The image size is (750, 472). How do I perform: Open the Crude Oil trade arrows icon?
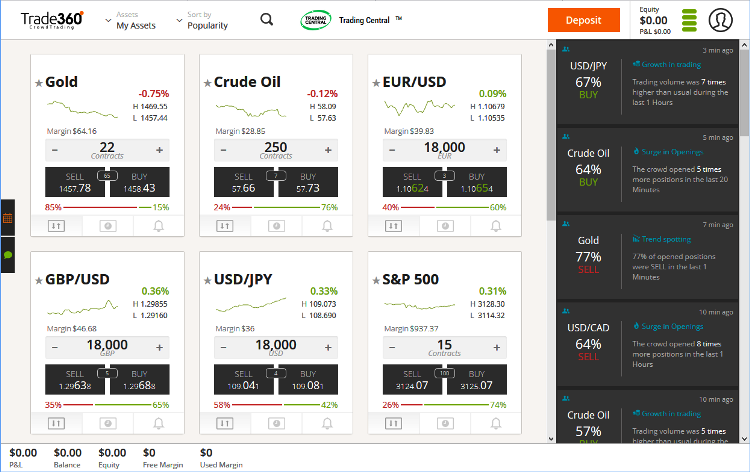tap(225, 226)
